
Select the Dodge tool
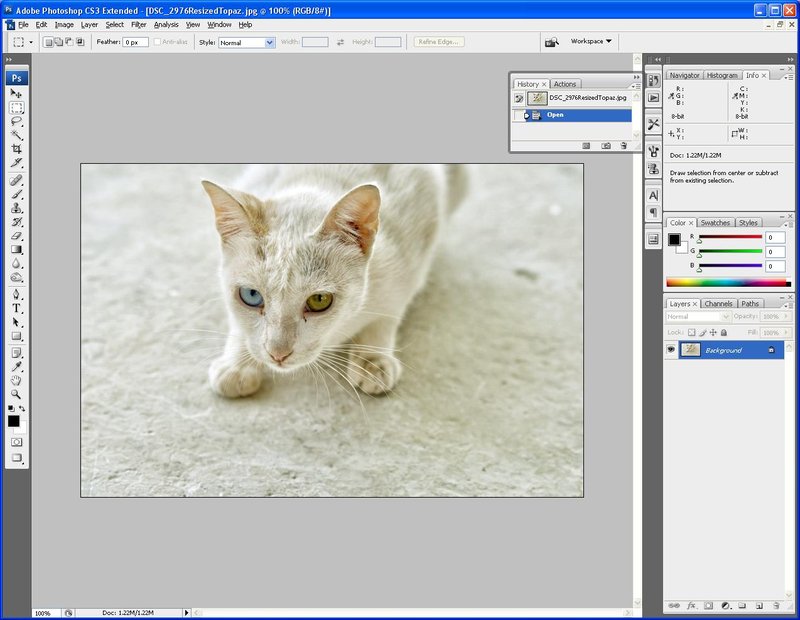(x=16, y=277)
